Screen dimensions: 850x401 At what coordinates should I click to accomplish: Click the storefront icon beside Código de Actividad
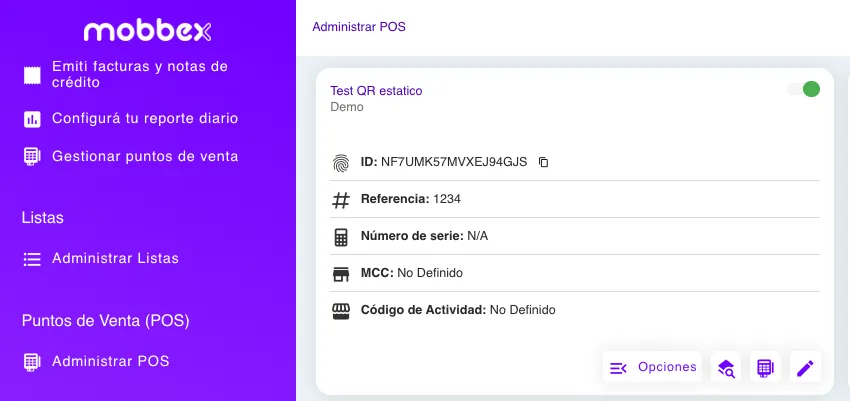click(x=340, y=311)
